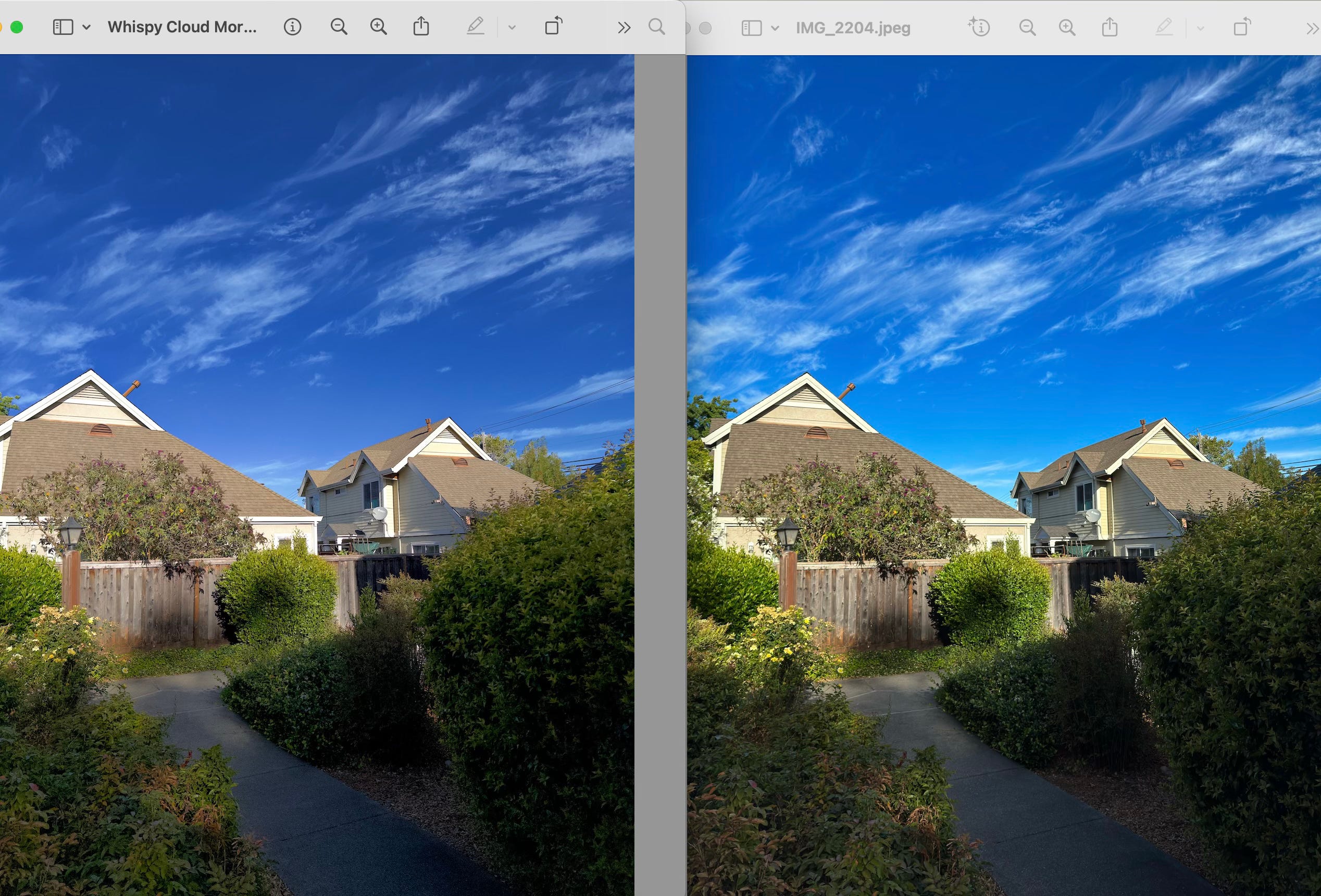Rotate the Whispy Cloud image
Image resolution: width=1321 pixels, height=896 pixels.
pyautogui.click(x=553, y=27)
